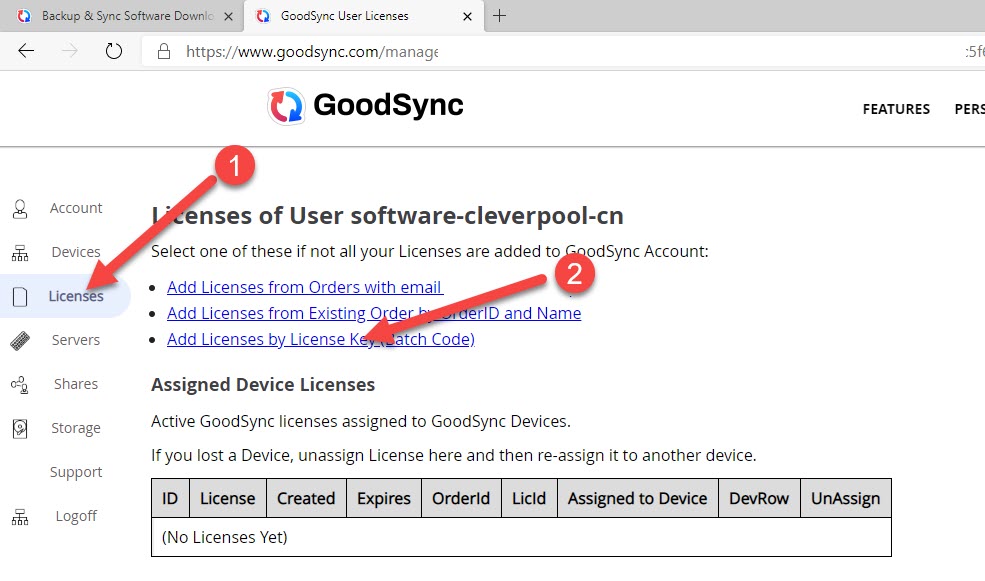Click the address bar padlock icon

(x=164, y=52)
